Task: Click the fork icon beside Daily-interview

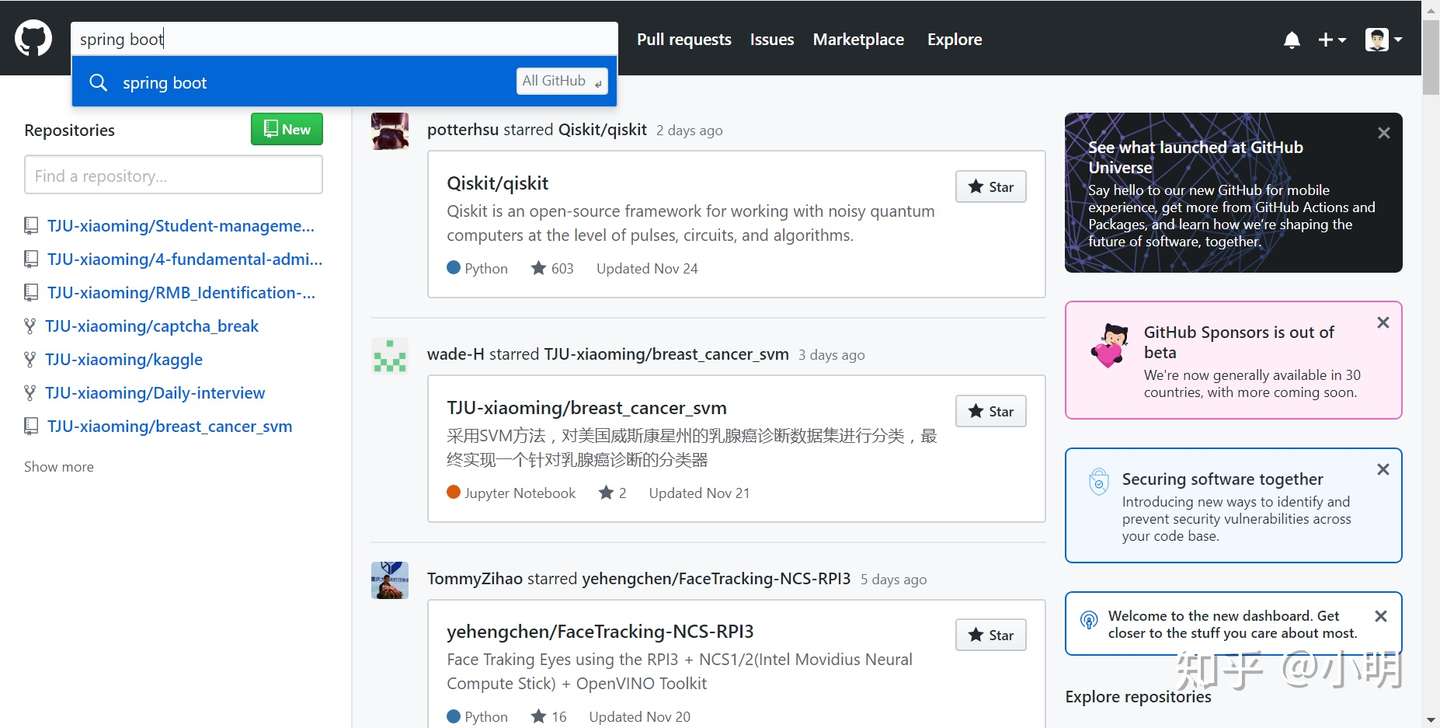Action: point(30,393)
